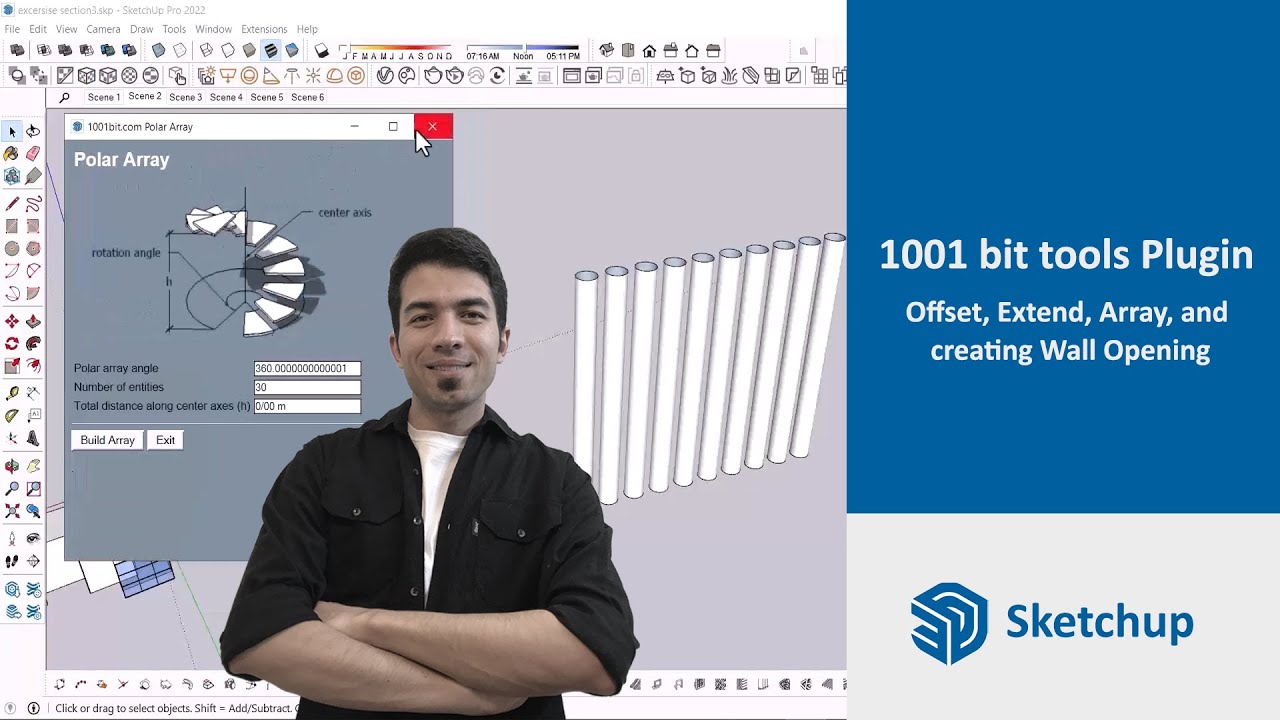
Task: Click the search magnifier beside scene tabs
Action: point(65,97)
